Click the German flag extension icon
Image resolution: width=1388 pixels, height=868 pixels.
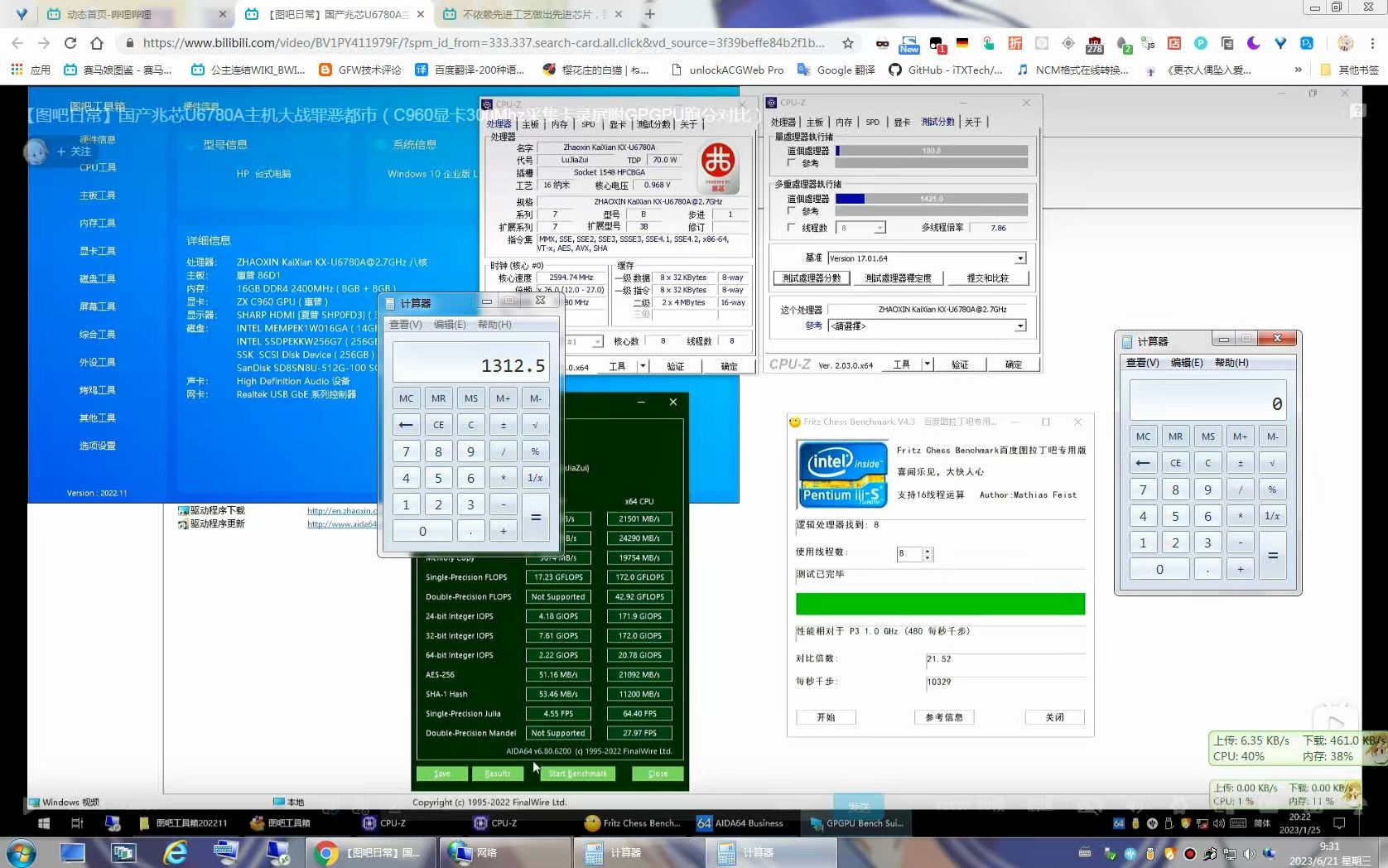(x=962, y=43)
